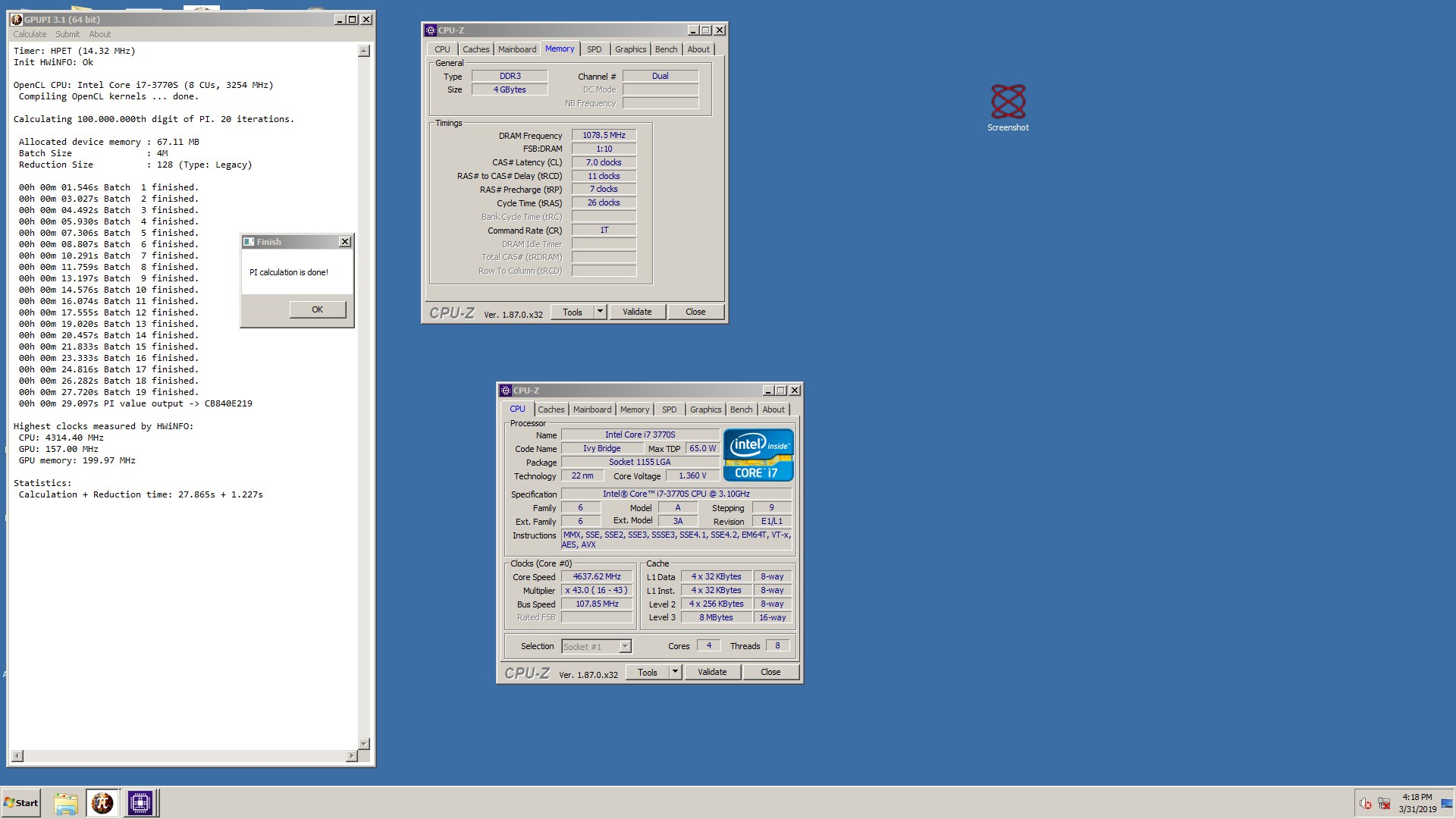Click Close button in lower CPU-Z window
1456x819 pixels.
(x=770, y=672)
